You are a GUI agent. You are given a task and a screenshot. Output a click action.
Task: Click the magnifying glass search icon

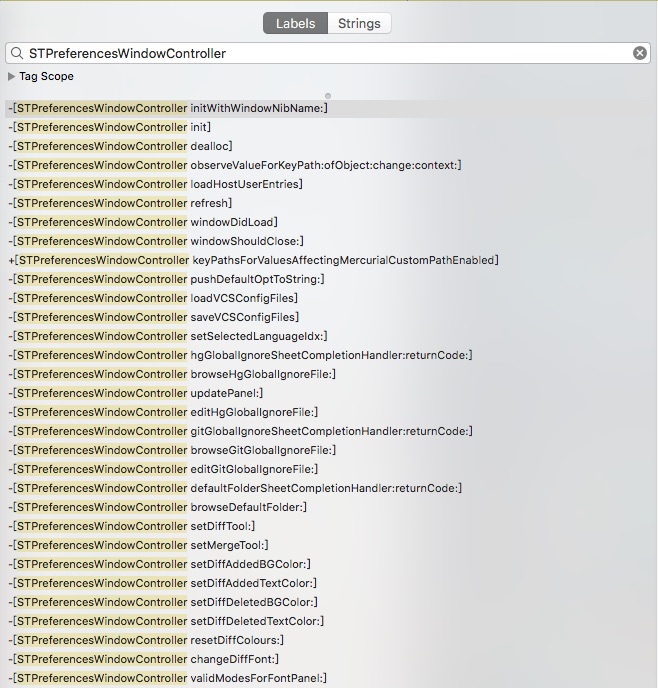(x=17, y=53)
